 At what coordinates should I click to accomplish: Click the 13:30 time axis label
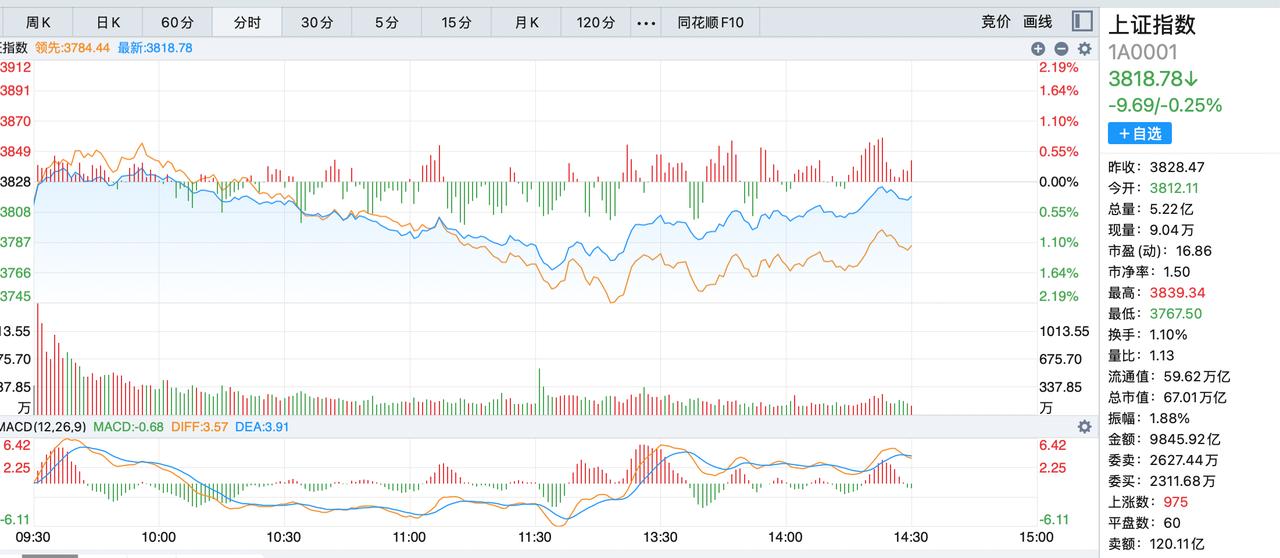660,537
